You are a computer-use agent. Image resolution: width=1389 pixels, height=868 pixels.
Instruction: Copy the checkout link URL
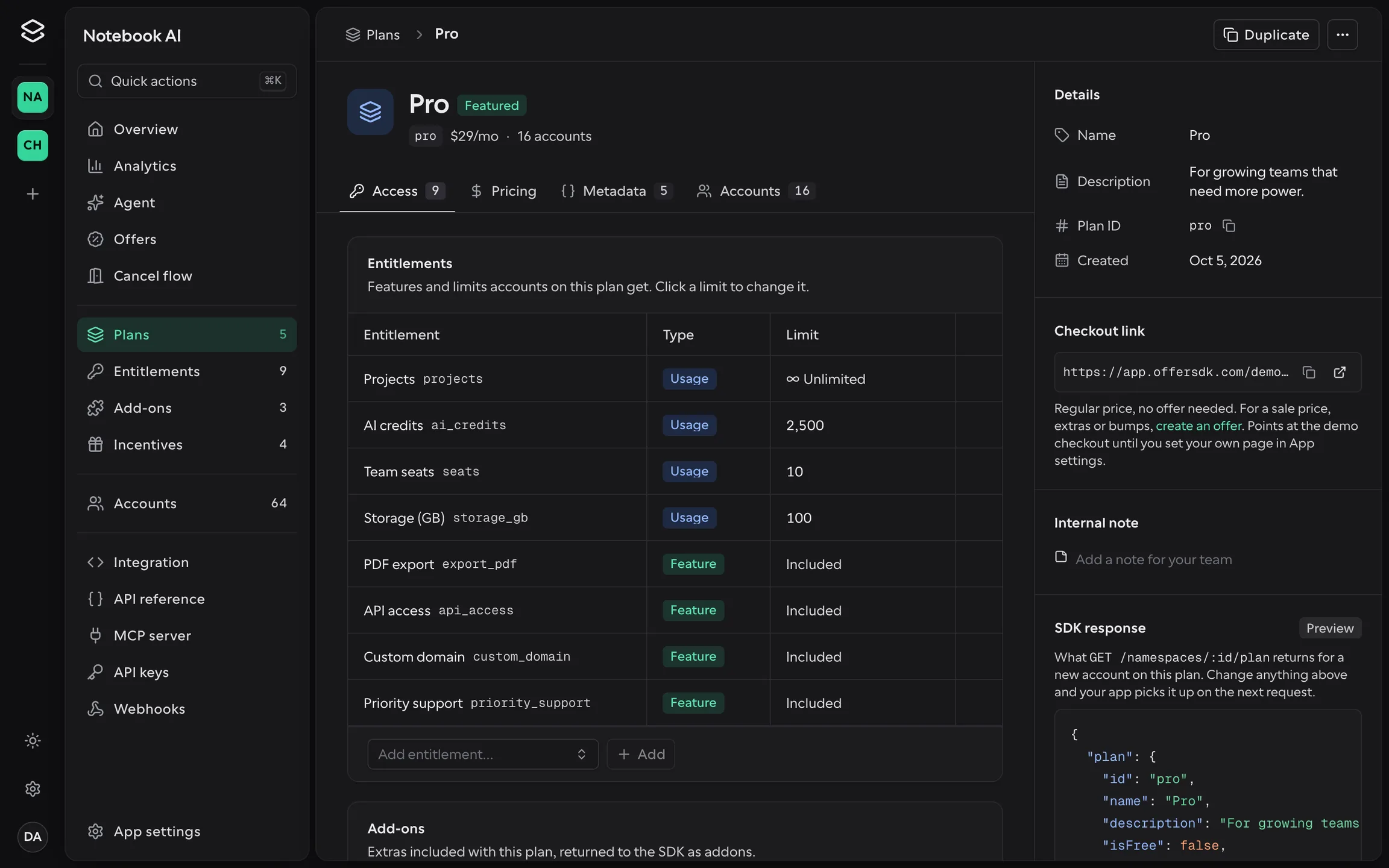pyautogui.click(x=1309, y=373)
